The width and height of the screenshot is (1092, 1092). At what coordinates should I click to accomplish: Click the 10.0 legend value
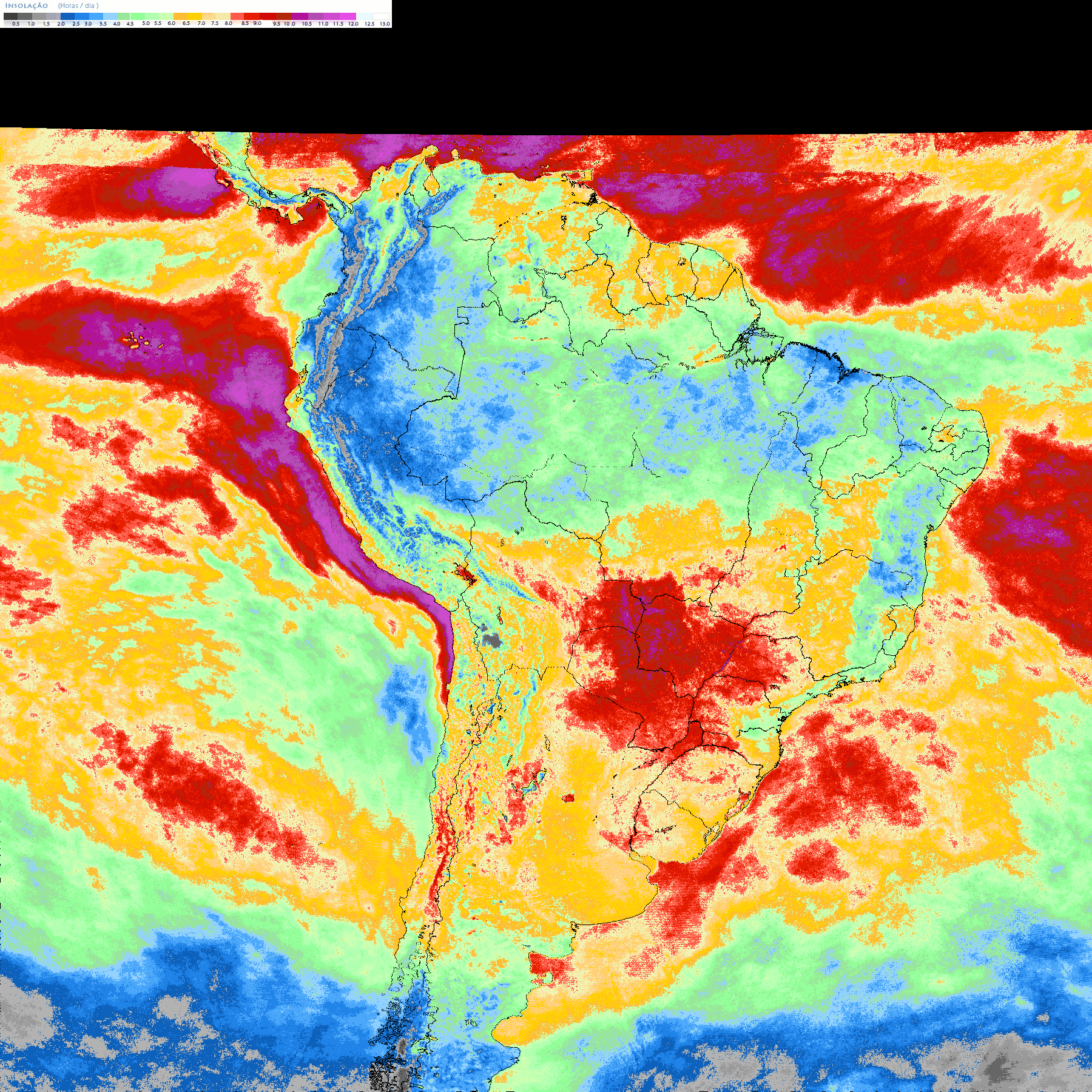(289, 24)
